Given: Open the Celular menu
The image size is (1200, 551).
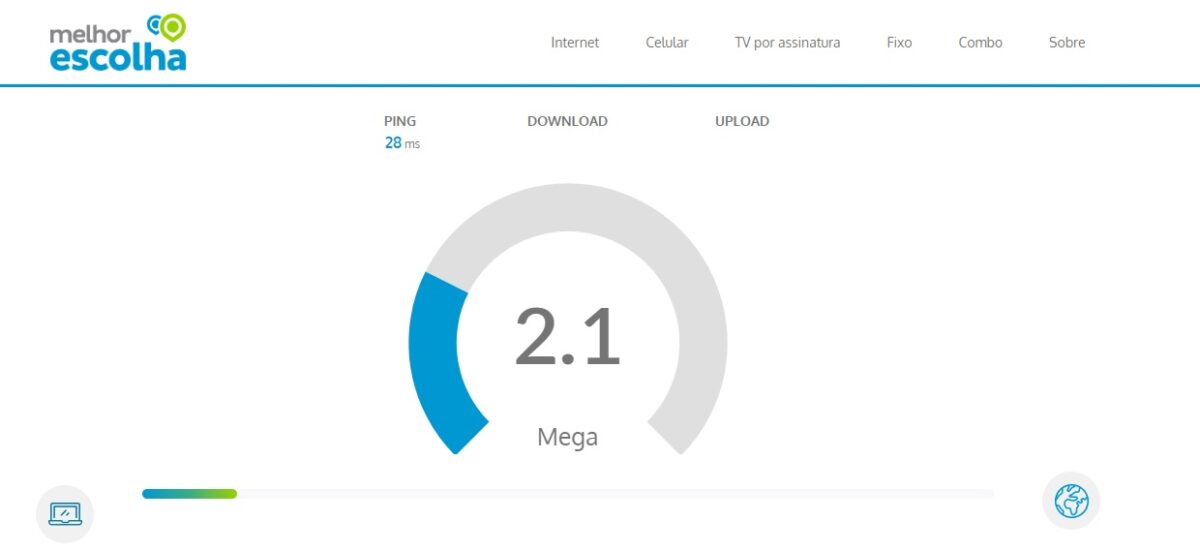Looking at the screenshot, I should (667, 43).
